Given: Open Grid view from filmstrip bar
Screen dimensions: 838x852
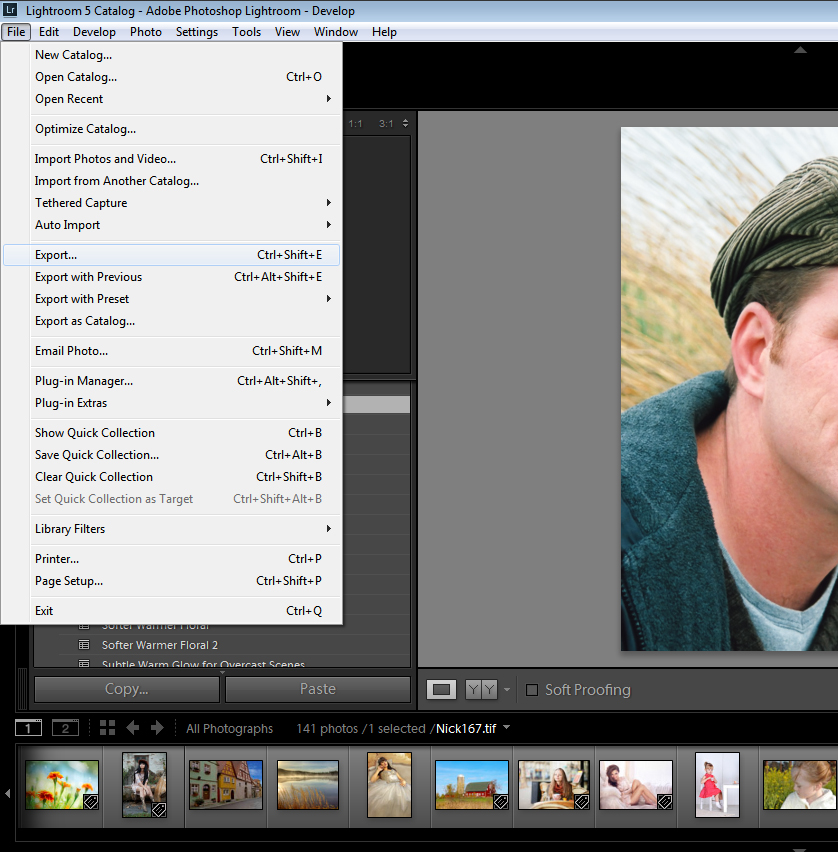Looking at the screenshot, I should (x=107, y=728).
